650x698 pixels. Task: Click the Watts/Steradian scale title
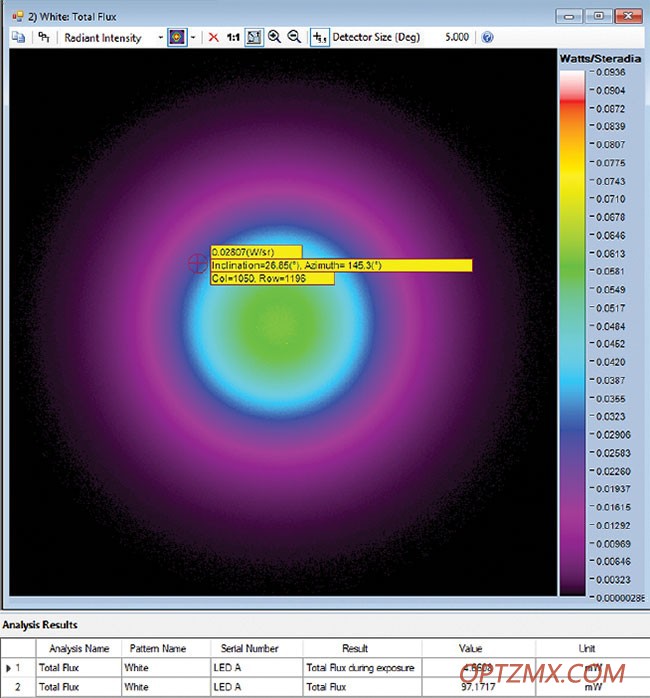pyautogui.click(x=600, y=59)
